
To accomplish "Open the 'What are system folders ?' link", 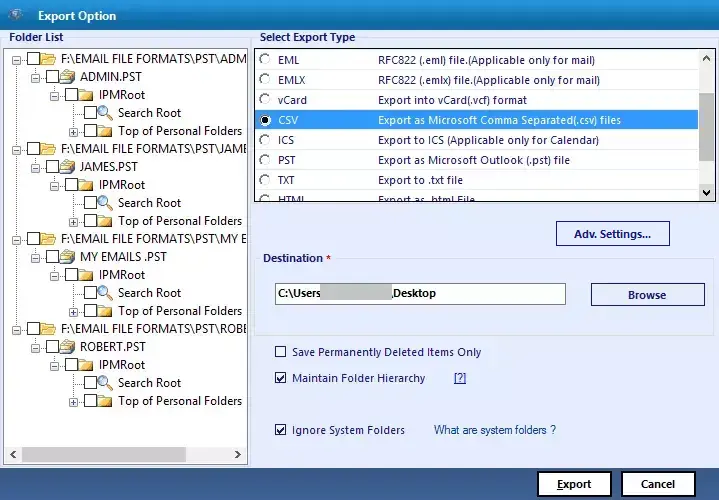I will 495,430.
